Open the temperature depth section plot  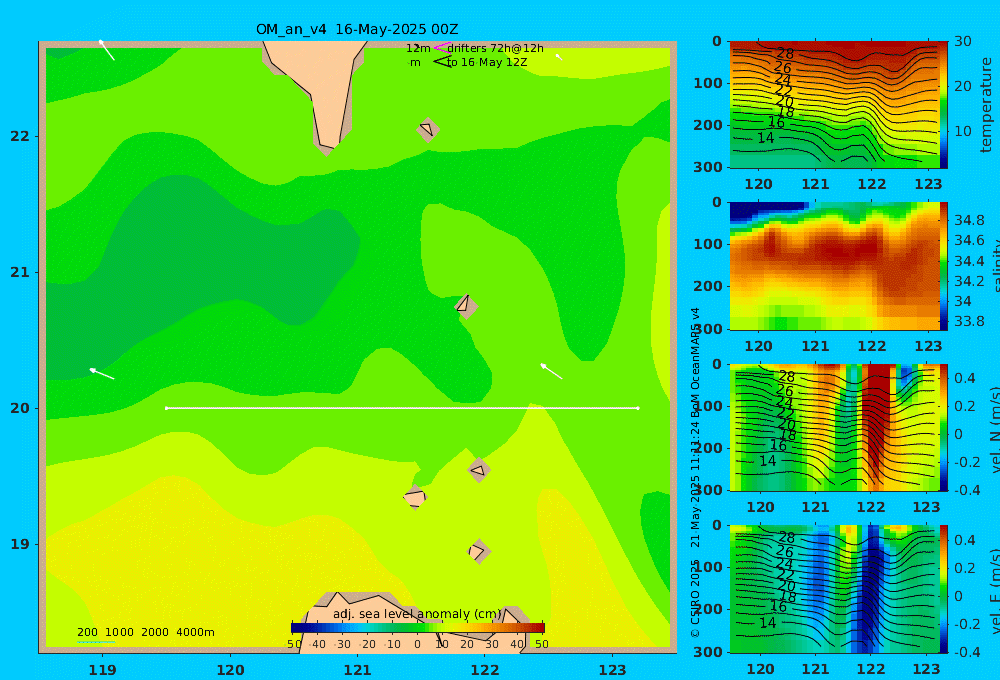pyautogui.click(x=834, y=105)
